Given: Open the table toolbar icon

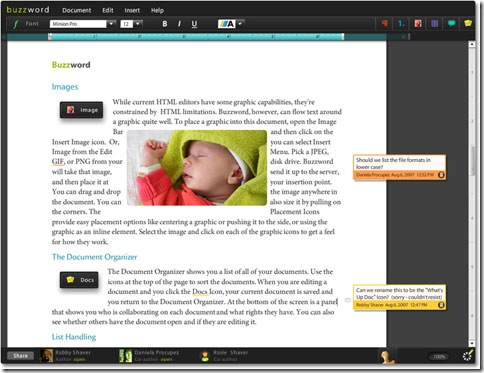Looking at the screenshot, I should coord(434,23).
